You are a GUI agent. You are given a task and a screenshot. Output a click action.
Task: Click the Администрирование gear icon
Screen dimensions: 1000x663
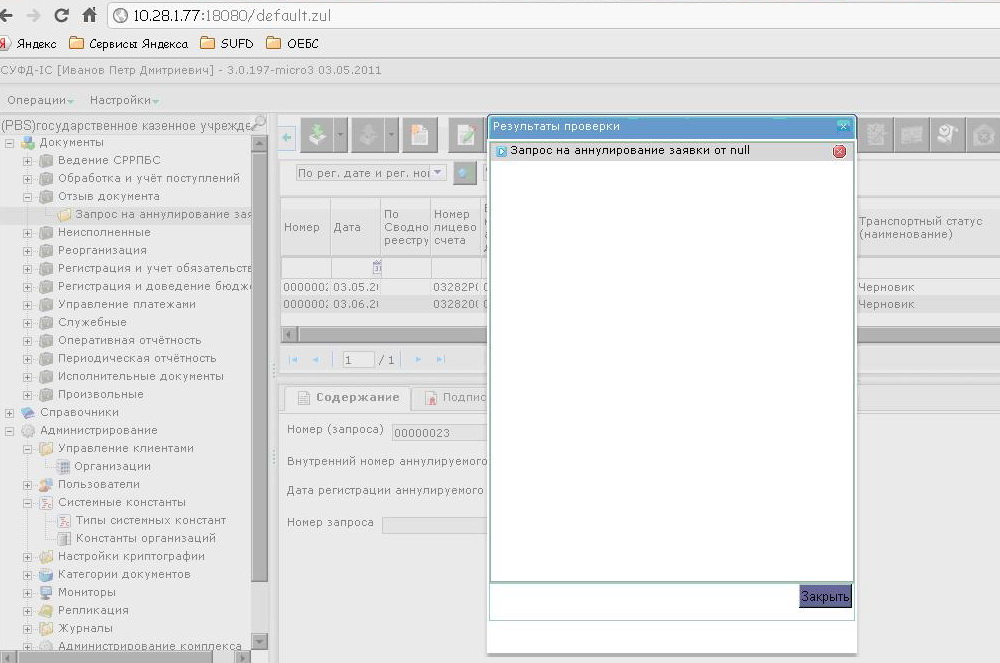27,430
